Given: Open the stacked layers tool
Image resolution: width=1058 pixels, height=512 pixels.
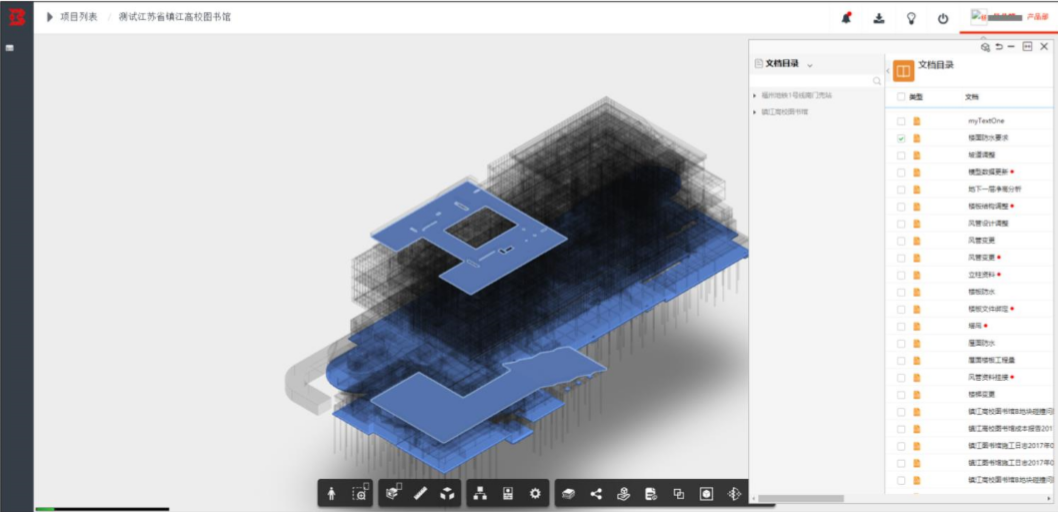Looking at the screenshot, I should pyautogui.click(x=569, y=494).
